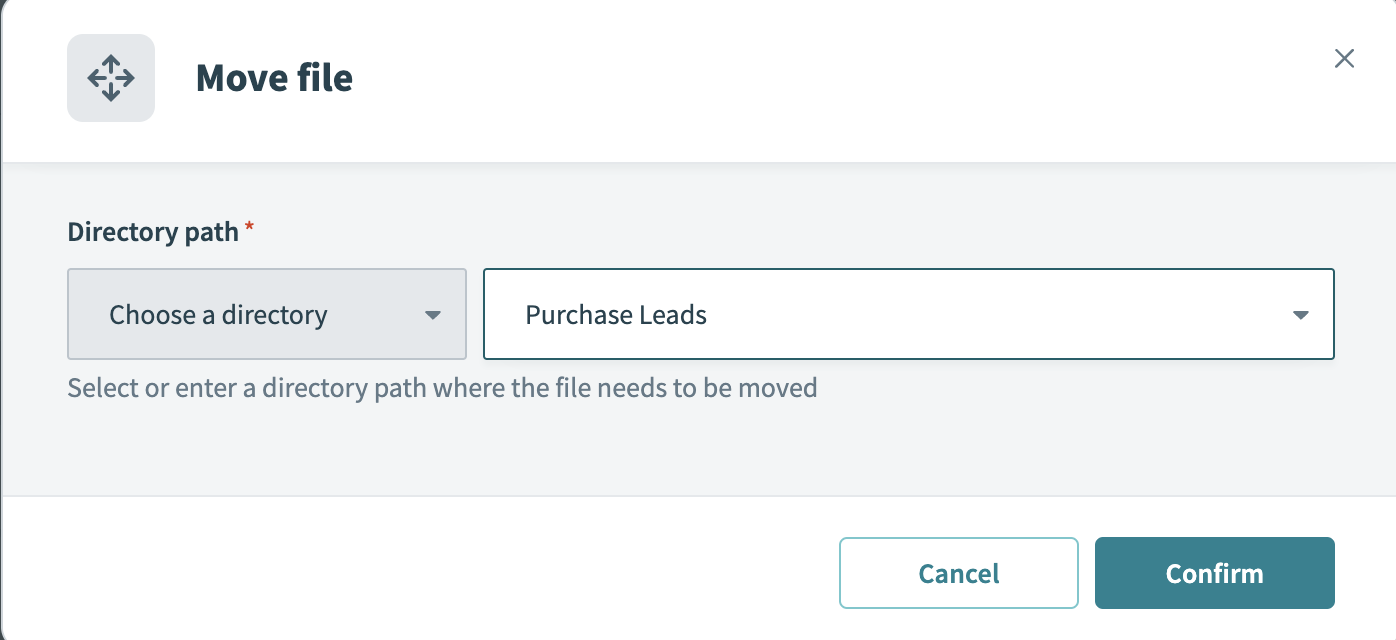Click the dismiss icon at top right
The width and height of the screenshot is (1396, 640).
tap(1344, 58)
